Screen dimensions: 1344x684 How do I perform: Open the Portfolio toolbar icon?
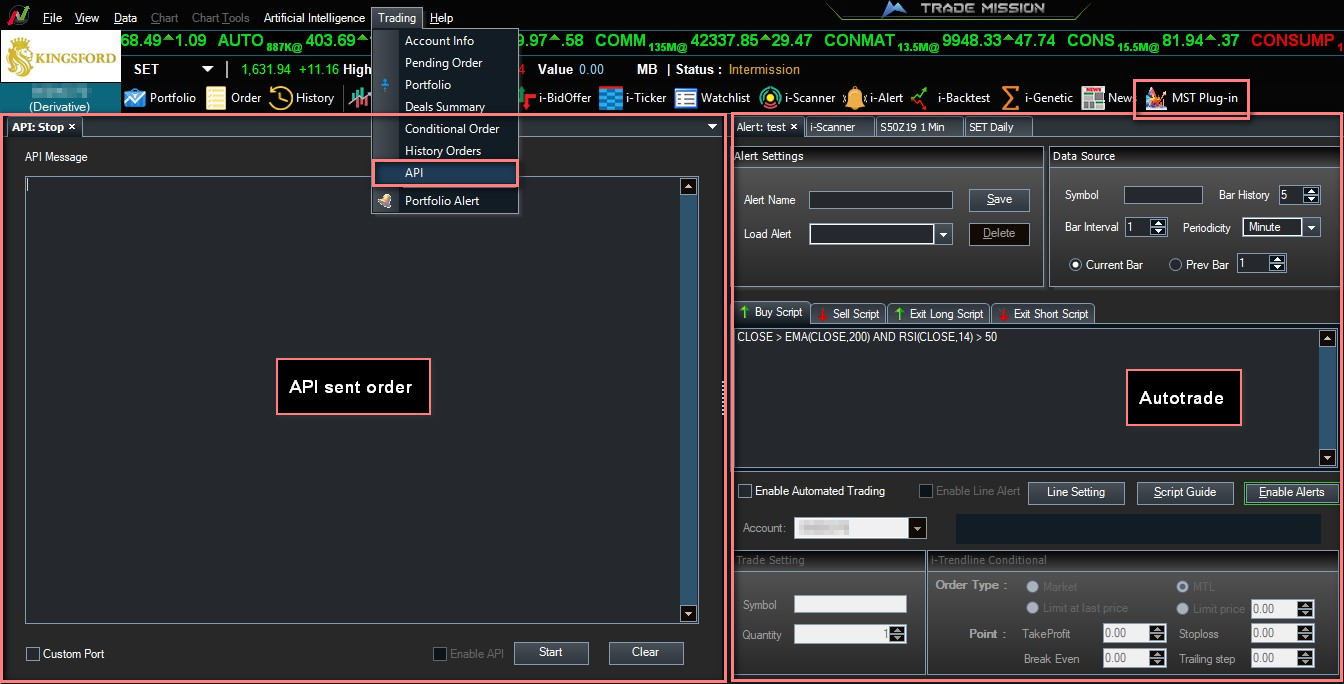click(135, 98)
